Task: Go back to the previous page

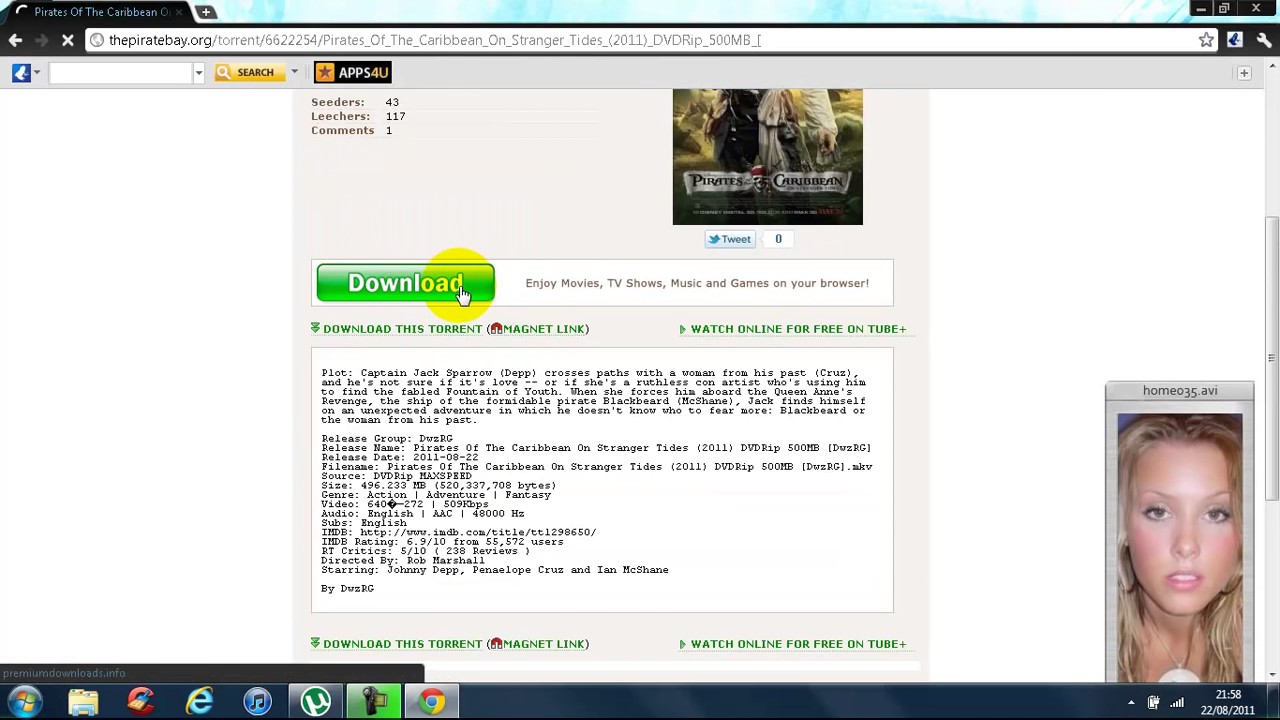Action: point(15,40)
